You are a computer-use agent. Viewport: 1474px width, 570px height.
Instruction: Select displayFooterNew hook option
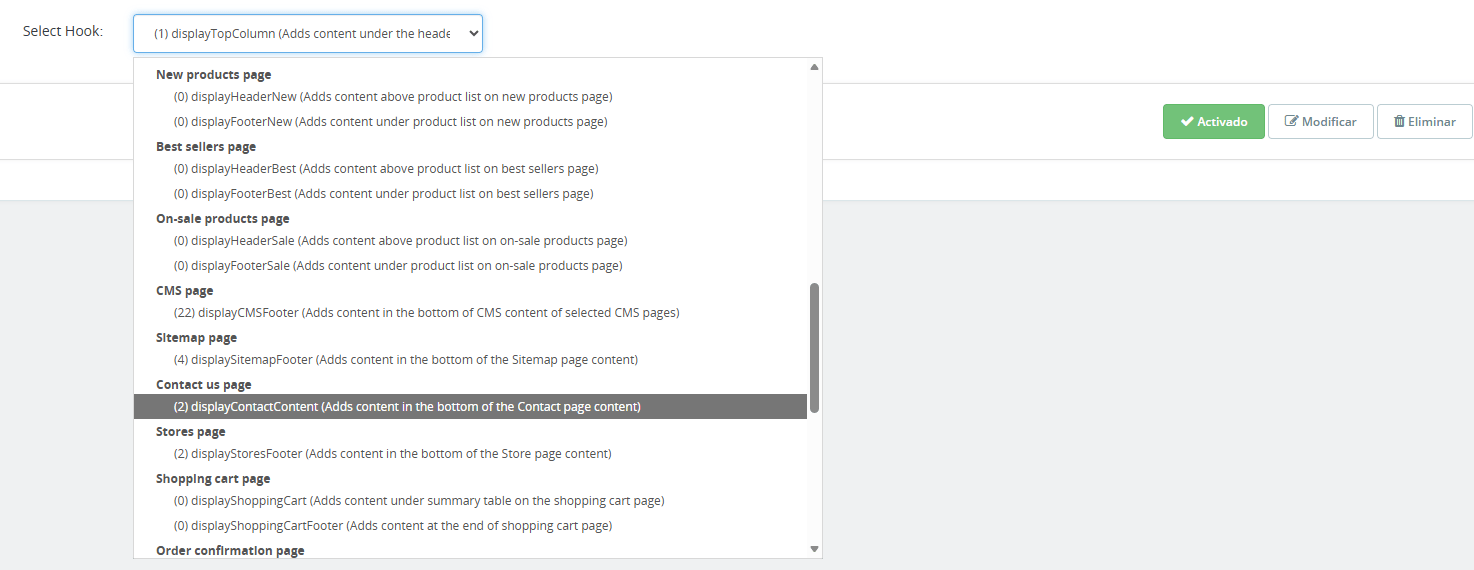coord(390,122)
